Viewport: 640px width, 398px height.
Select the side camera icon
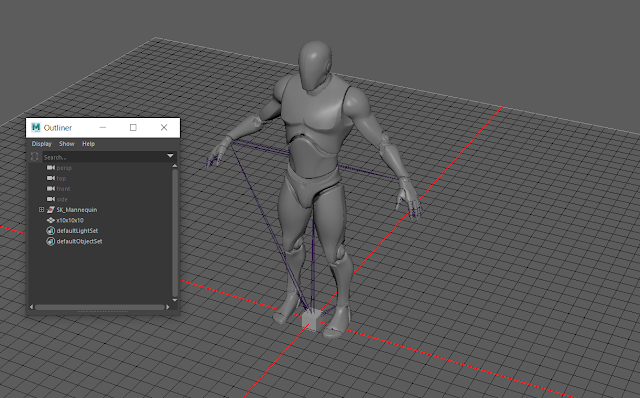[51, 199]
